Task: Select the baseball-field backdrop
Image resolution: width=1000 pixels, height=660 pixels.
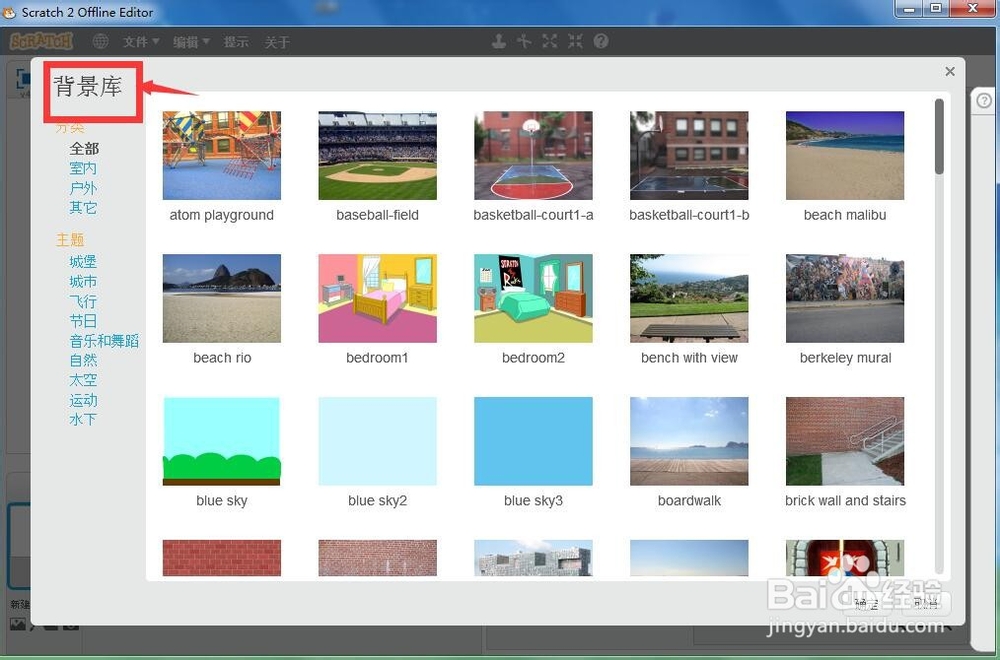Action: click(x=378, y=156)
